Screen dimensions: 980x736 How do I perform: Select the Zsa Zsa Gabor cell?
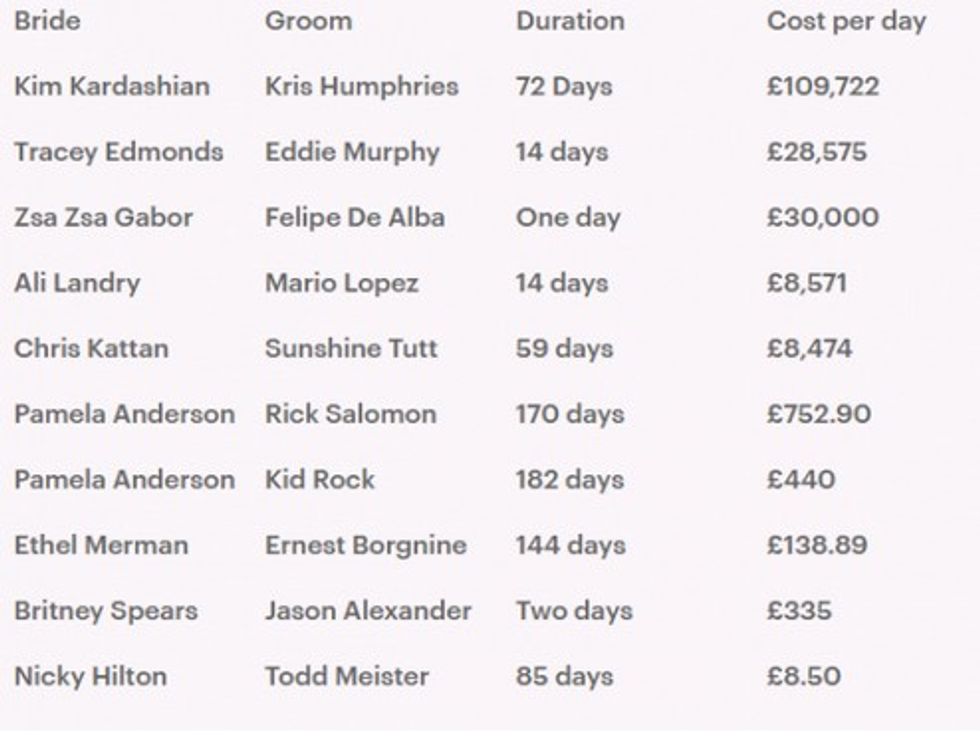[x=103, y=217]
